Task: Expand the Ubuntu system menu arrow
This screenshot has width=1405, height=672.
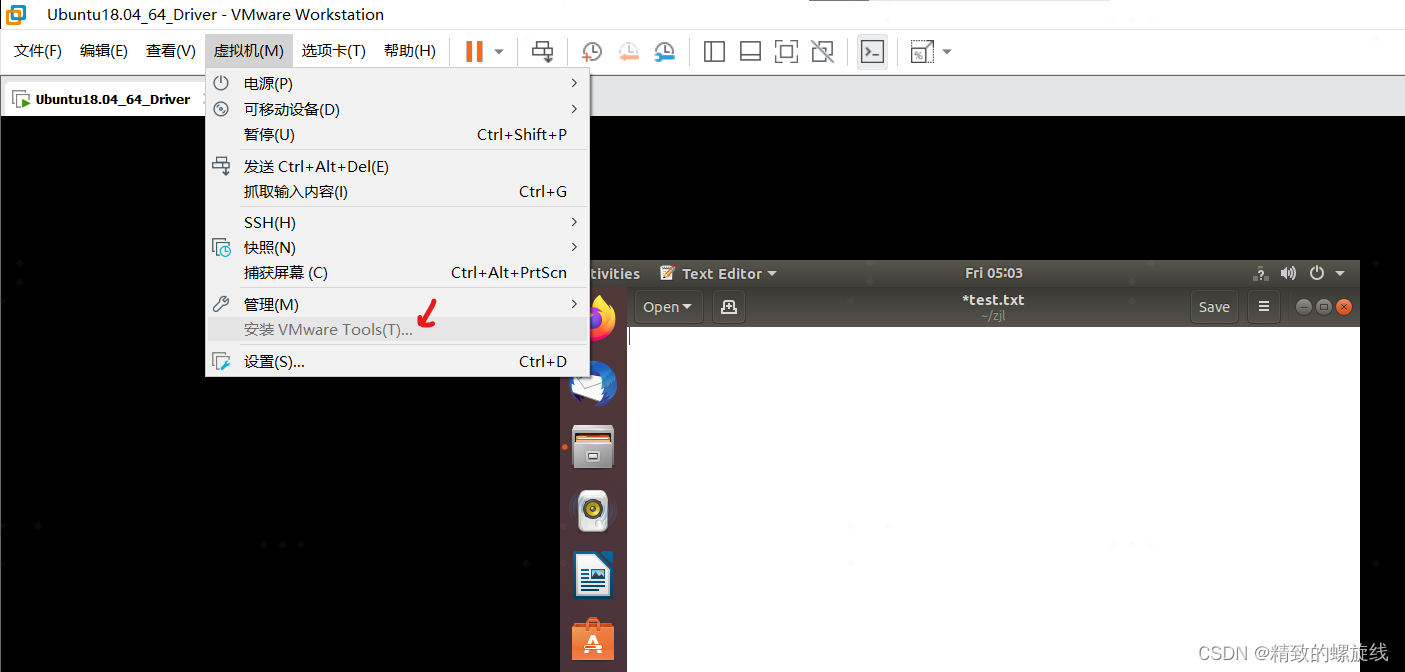Action: [1340, 273]
